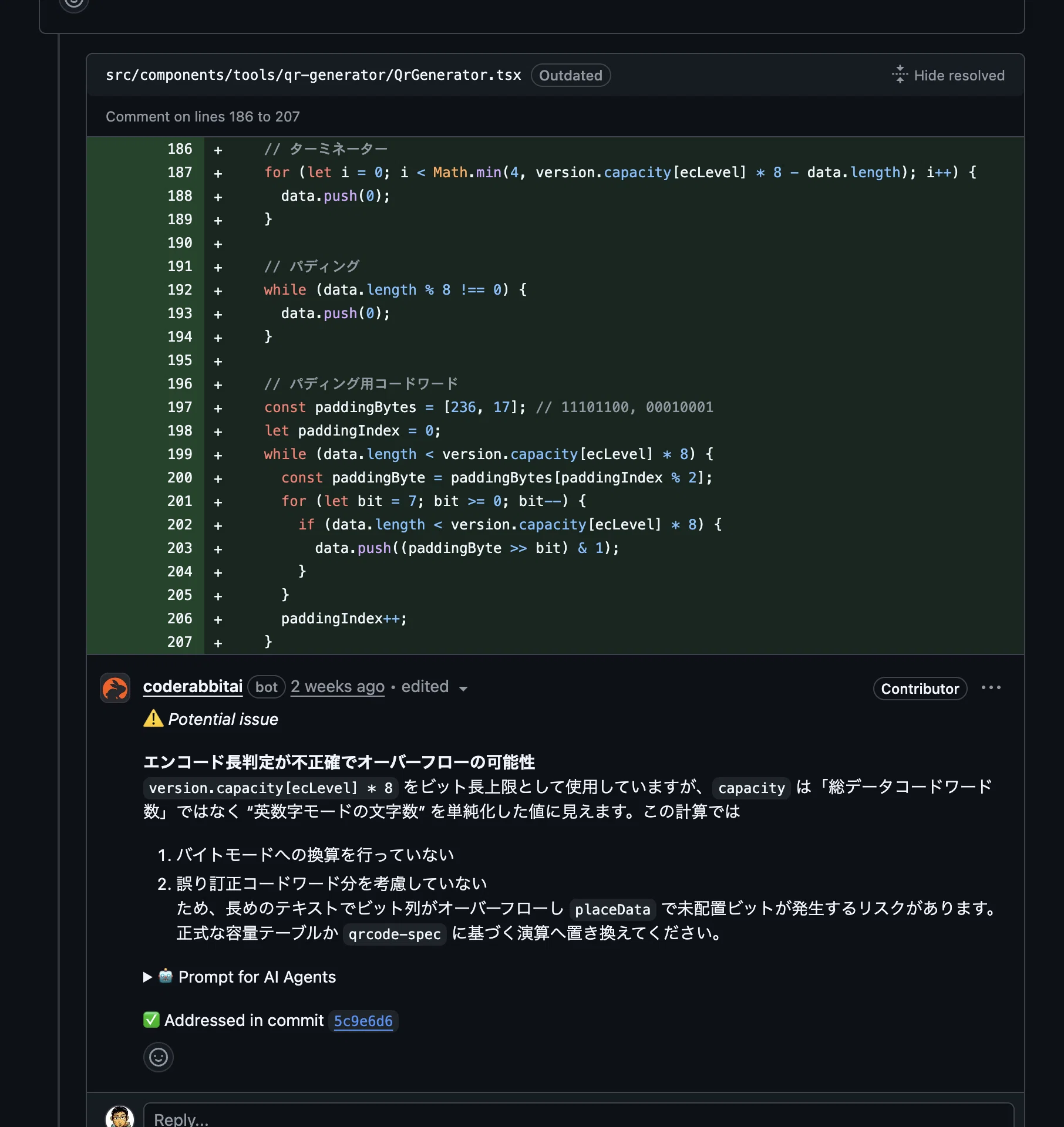Add a reaction with the smiley icon

(x=159, y=1057)
